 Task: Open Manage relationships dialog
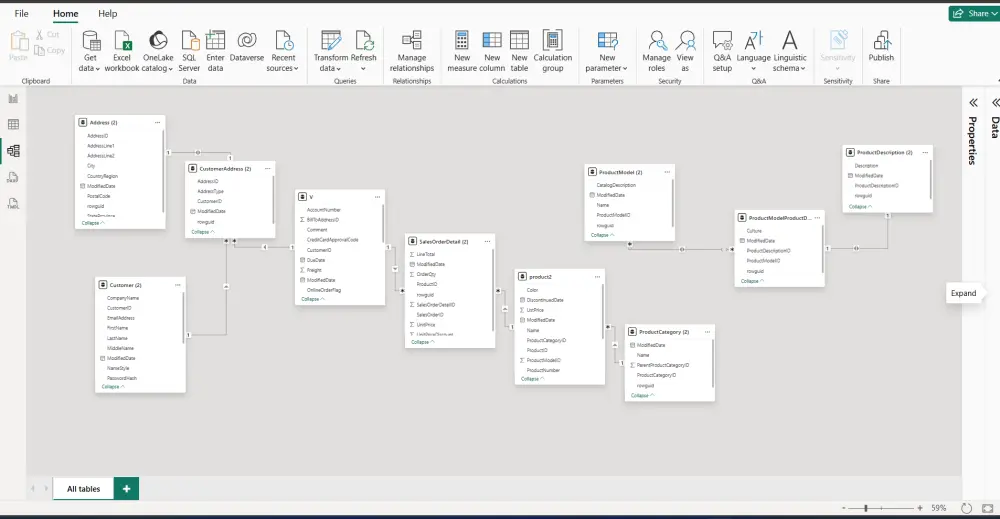point(412,52)
